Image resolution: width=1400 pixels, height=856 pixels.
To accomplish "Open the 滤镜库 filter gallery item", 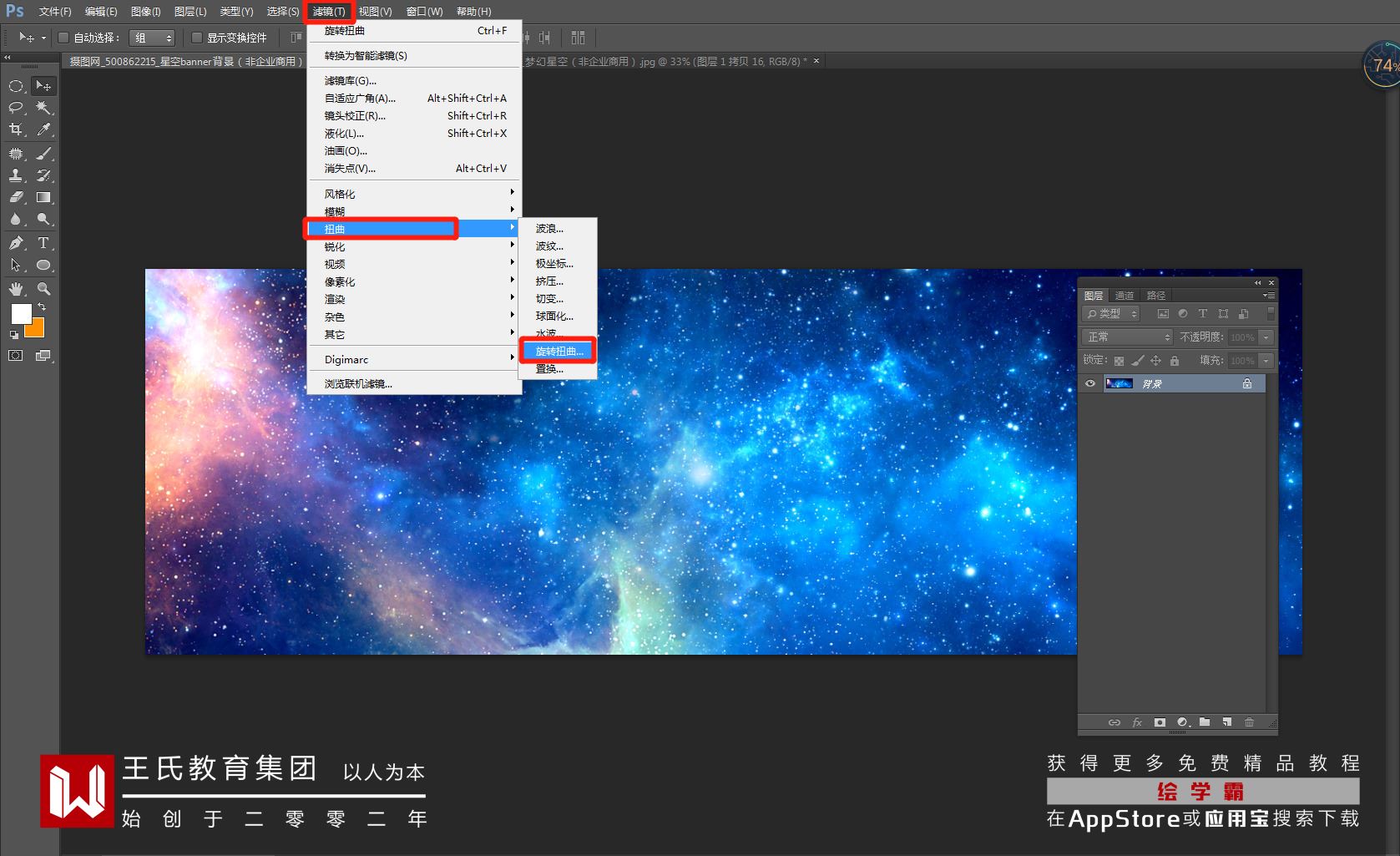I will pos(414,81).
